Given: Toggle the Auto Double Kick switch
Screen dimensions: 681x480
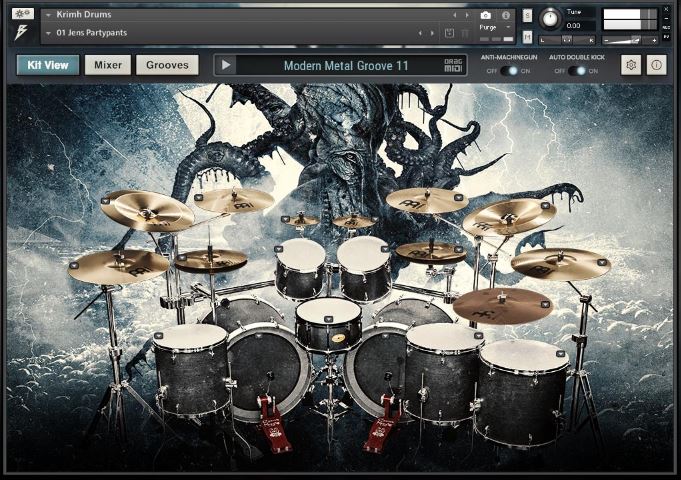Looking at the screenshot, I should coord(577,71).
